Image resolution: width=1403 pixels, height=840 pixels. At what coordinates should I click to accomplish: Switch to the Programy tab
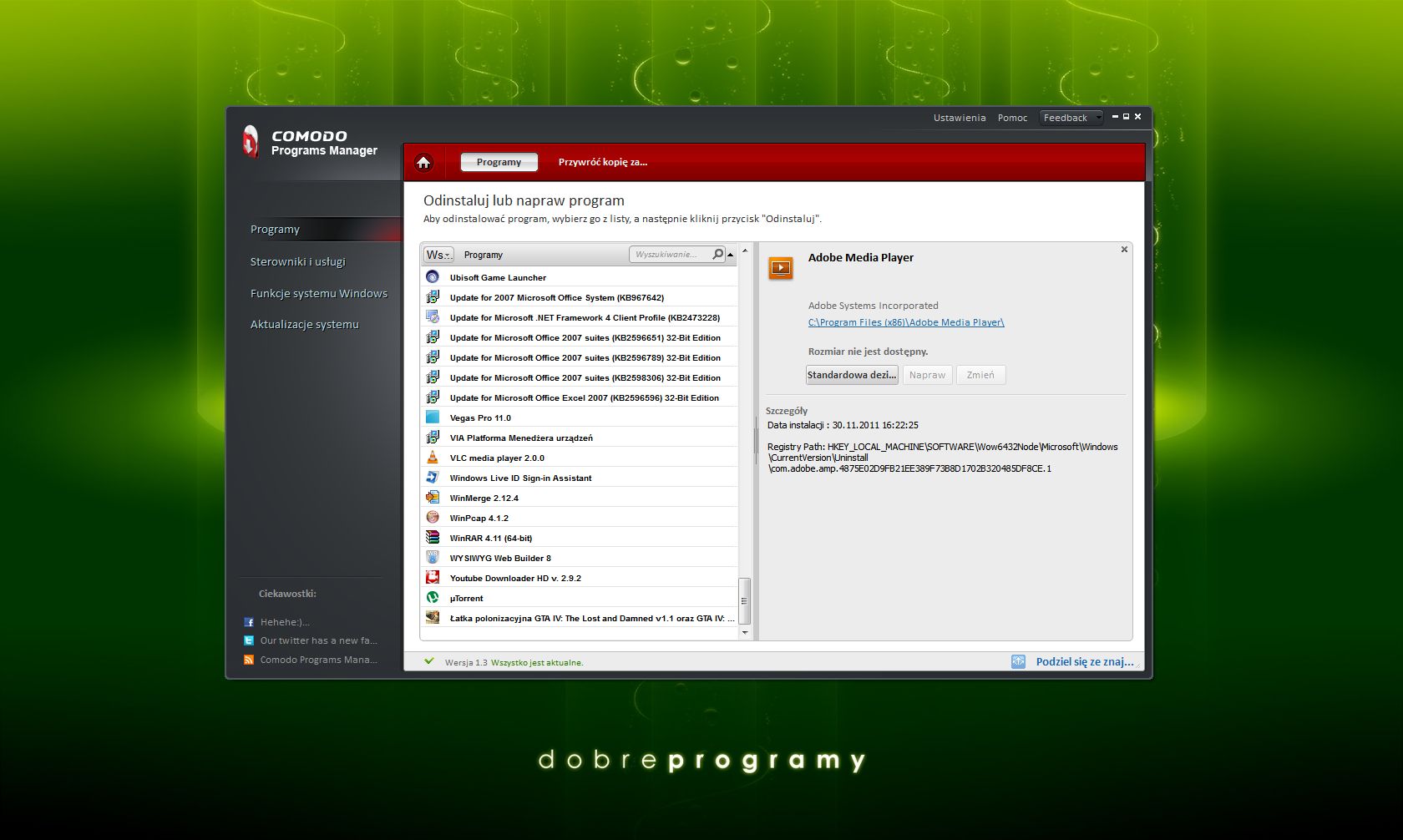click(x=499, y=162)
